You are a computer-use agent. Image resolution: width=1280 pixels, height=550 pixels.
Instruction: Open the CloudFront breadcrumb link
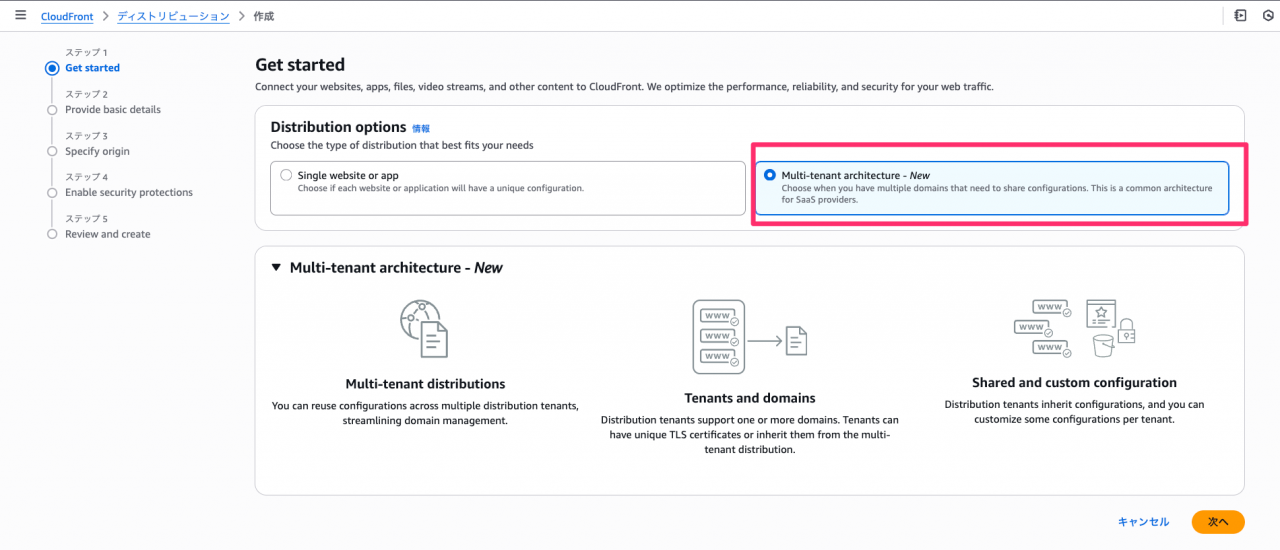coord(67,17)
